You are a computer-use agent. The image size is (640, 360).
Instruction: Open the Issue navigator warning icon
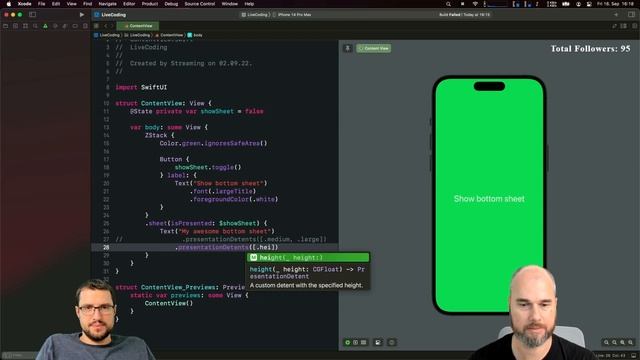pos(45,26)
